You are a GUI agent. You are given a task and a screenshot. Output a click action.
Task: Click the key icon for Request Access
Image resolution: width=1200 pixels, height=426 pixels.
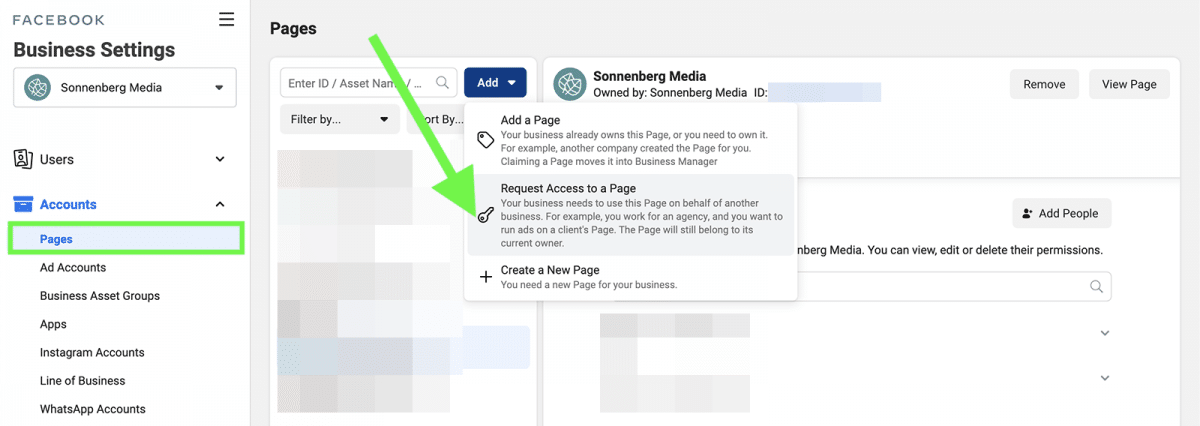485,215
